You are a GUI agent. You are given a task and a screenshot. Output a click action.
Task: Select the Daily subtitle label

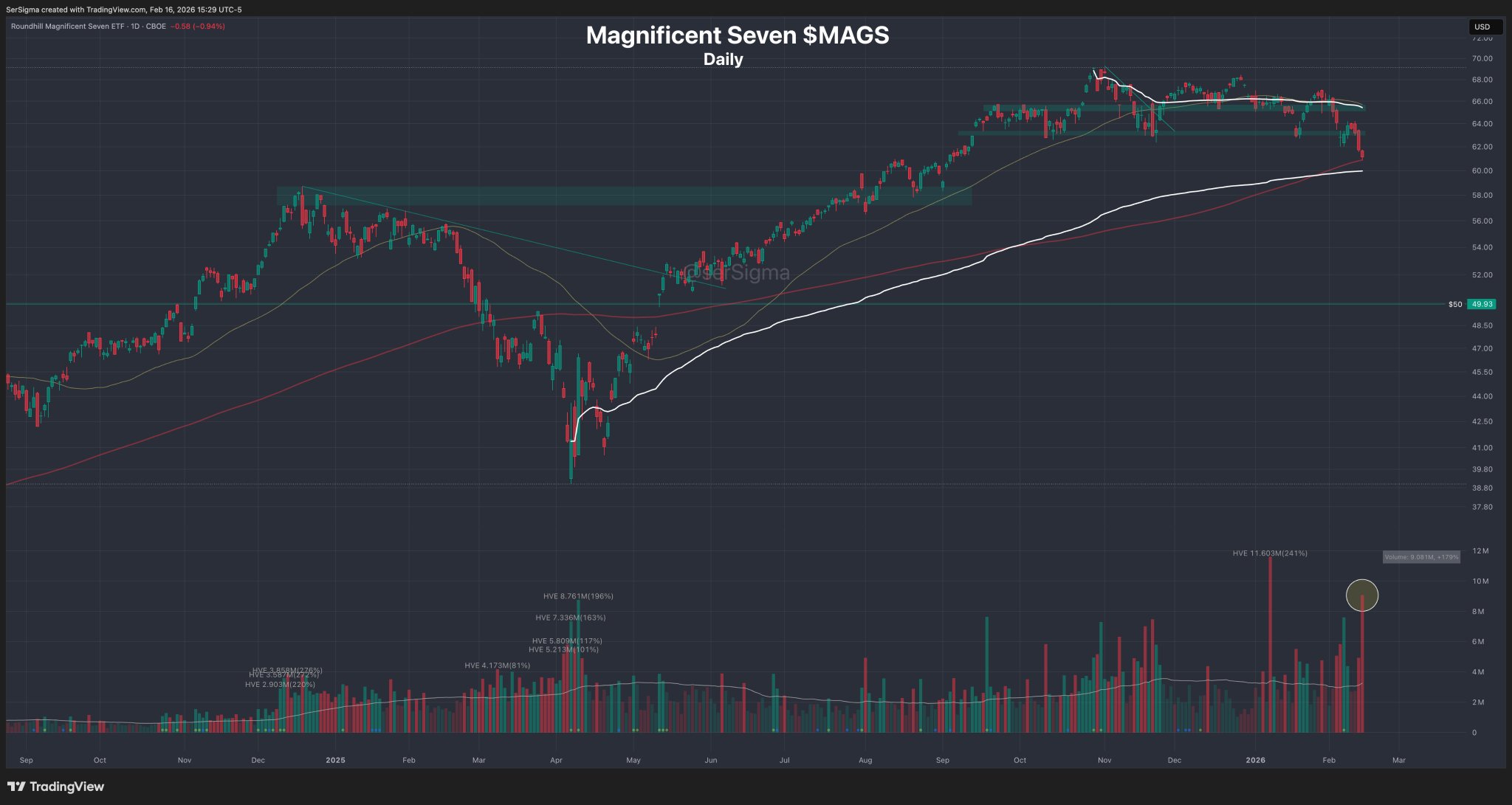click(723, 60)
